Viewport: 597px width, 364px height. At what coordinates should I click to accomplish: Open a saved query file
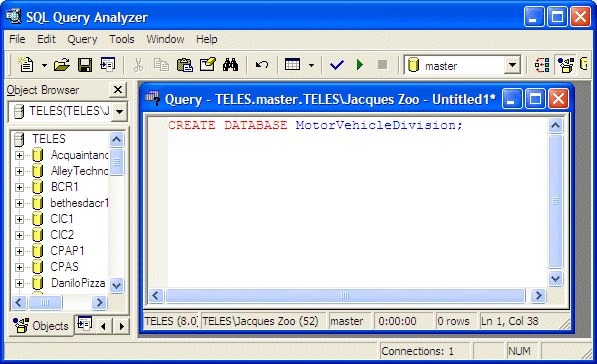(x=62, y=65)
